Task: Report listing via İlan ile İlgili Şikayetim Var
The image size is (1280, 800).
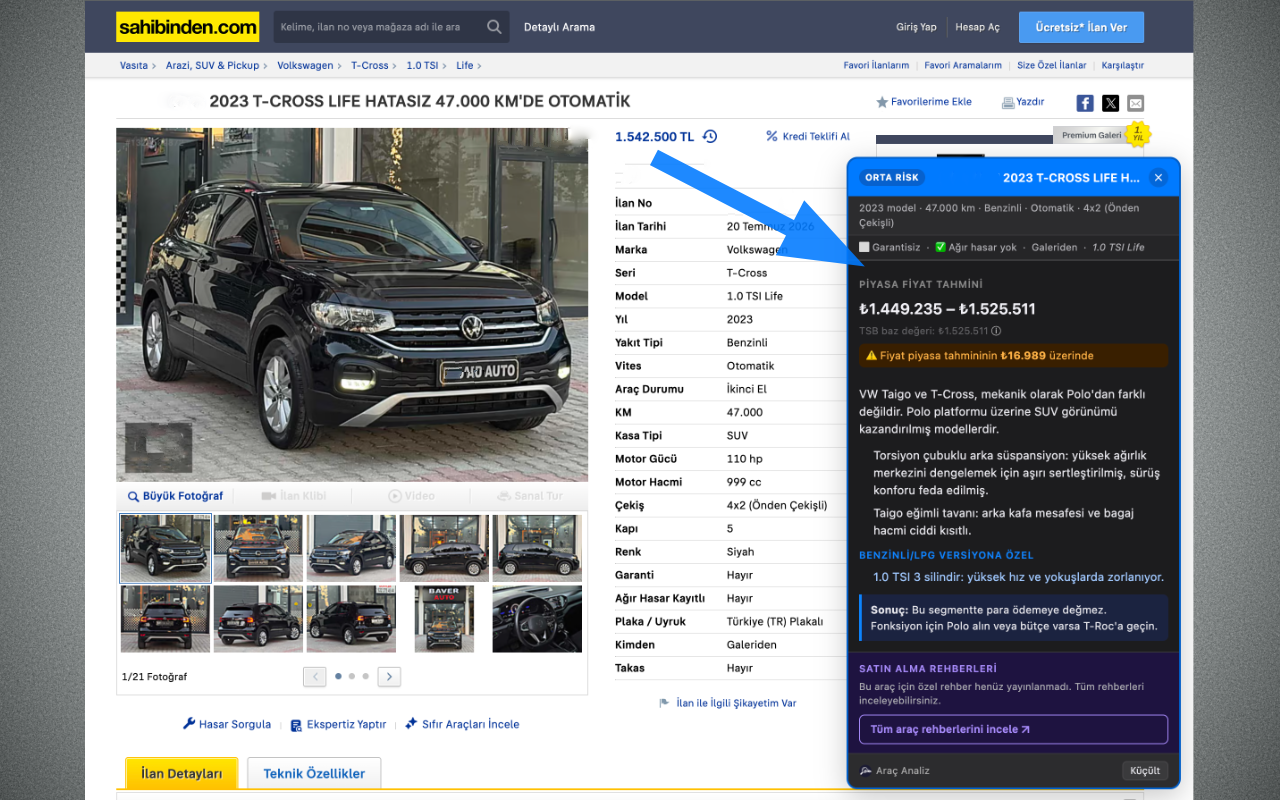Action: (x=727, y=703)
